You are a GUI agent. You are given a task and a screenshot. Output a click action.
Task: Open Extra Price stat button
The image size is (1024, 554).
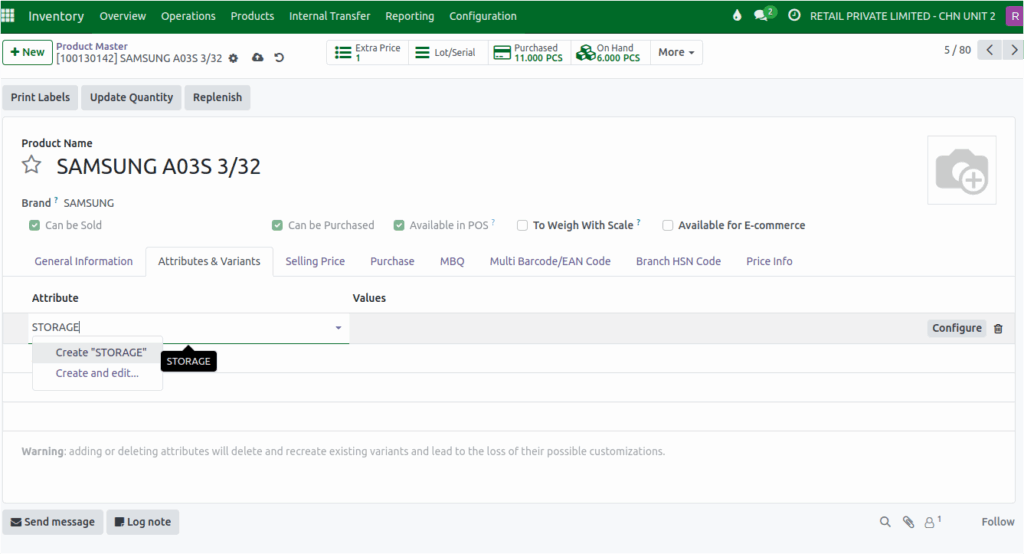(367, 52)
